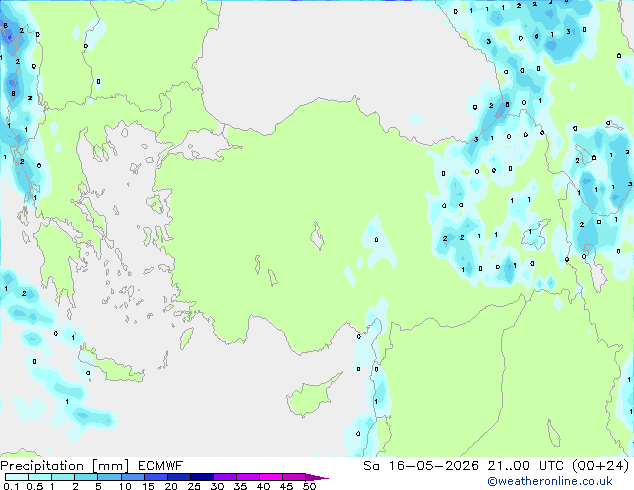Click the 0.1–0.5 mm legend color swatch
Image resolution: width=634 pixels, height=490 pixels.
coord(17,477)
